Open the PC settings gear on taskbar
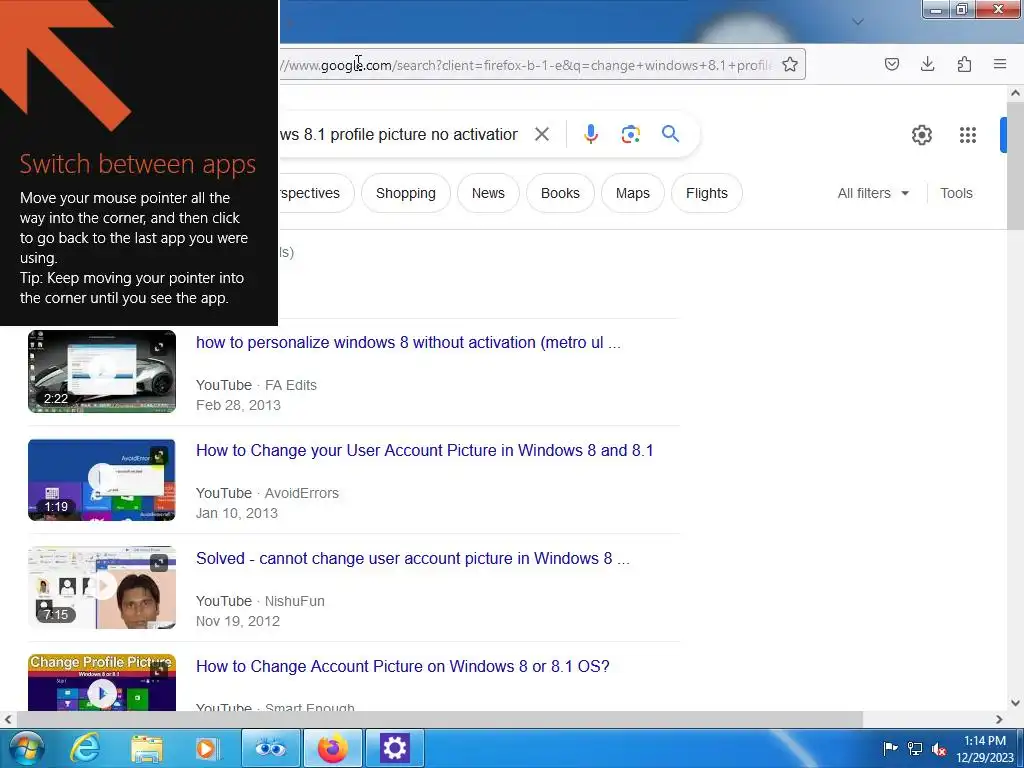Screen dimensions: 1024x768 394,748
